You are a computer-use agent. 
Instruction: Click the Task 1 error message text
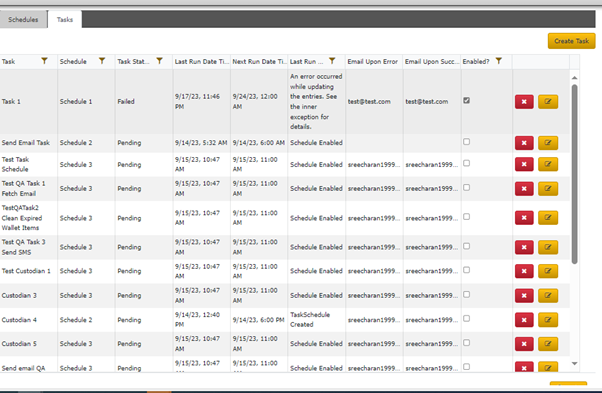point(316,101)
